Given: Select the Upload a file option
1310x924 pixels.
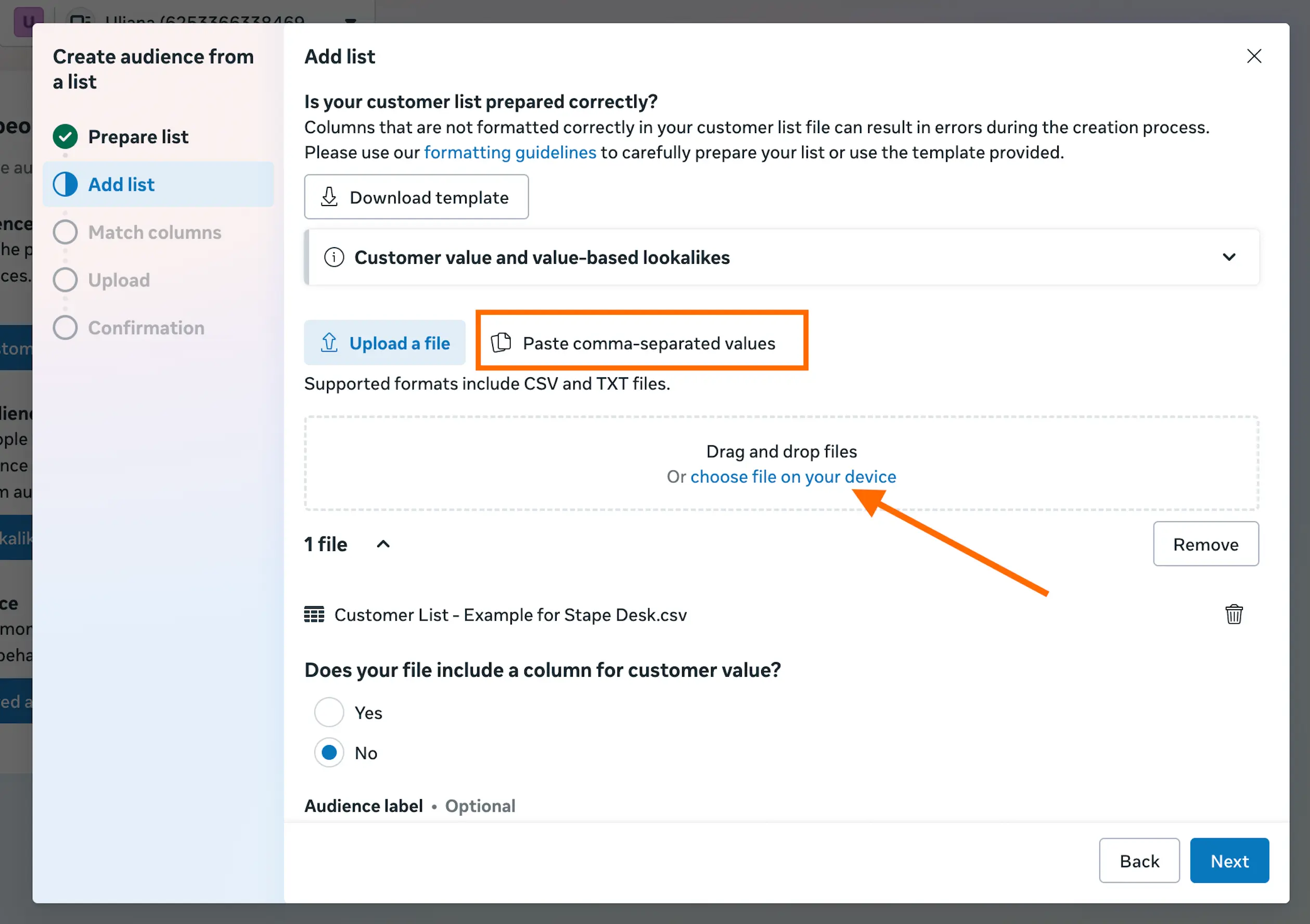Looking at the screenshot, I should (385, 342).
